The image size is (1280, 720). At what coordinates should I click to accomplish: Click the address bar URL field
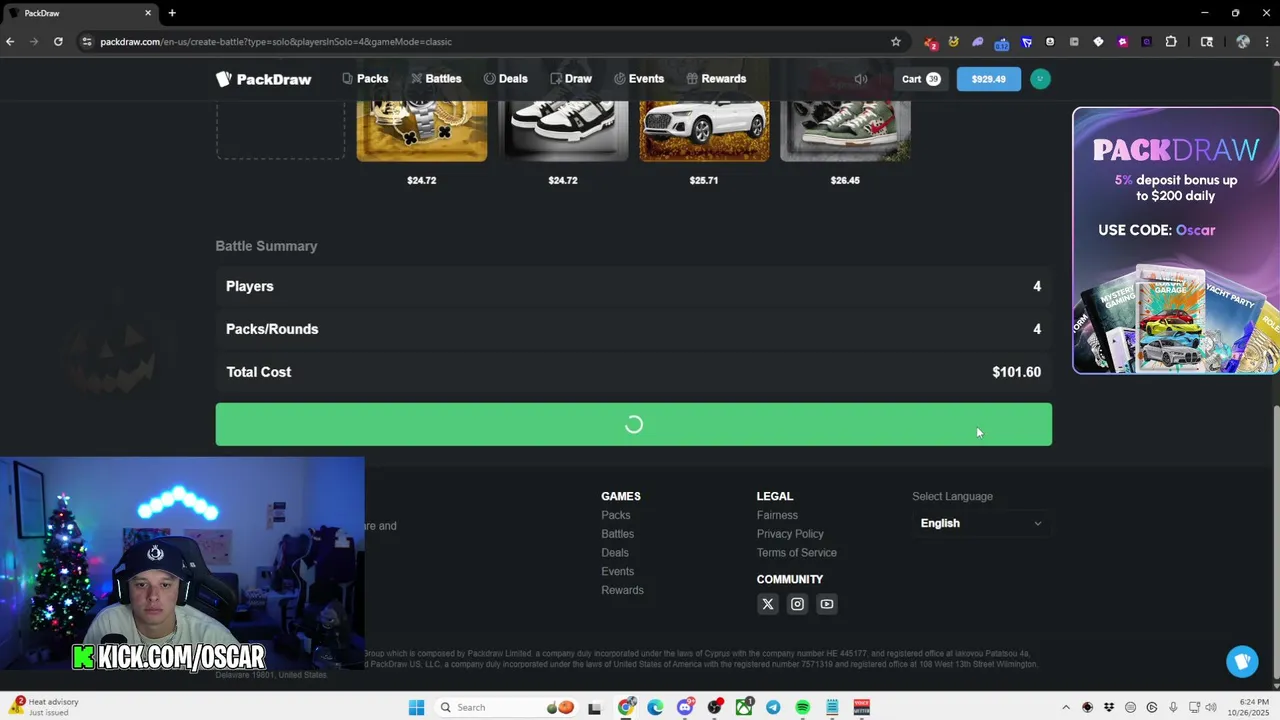pos(490,41)
